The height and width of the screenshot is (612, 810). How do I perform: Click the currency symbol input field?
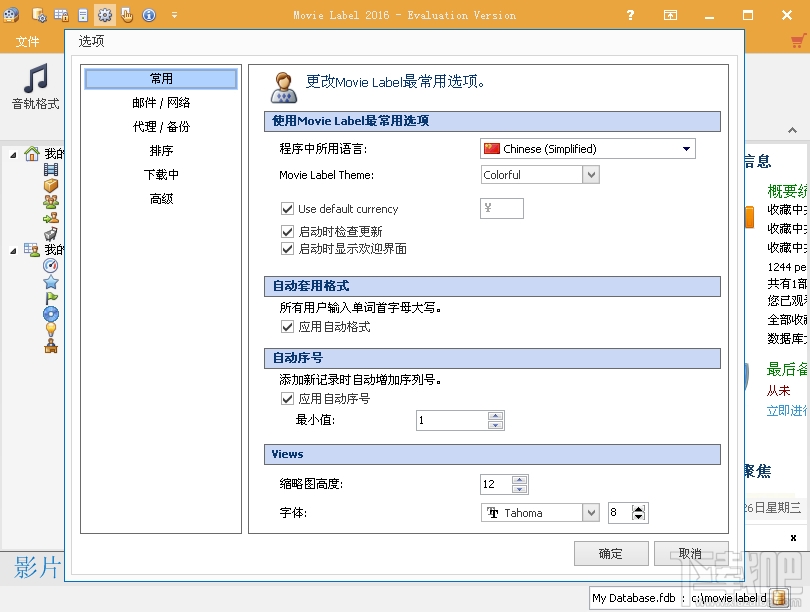501,208
